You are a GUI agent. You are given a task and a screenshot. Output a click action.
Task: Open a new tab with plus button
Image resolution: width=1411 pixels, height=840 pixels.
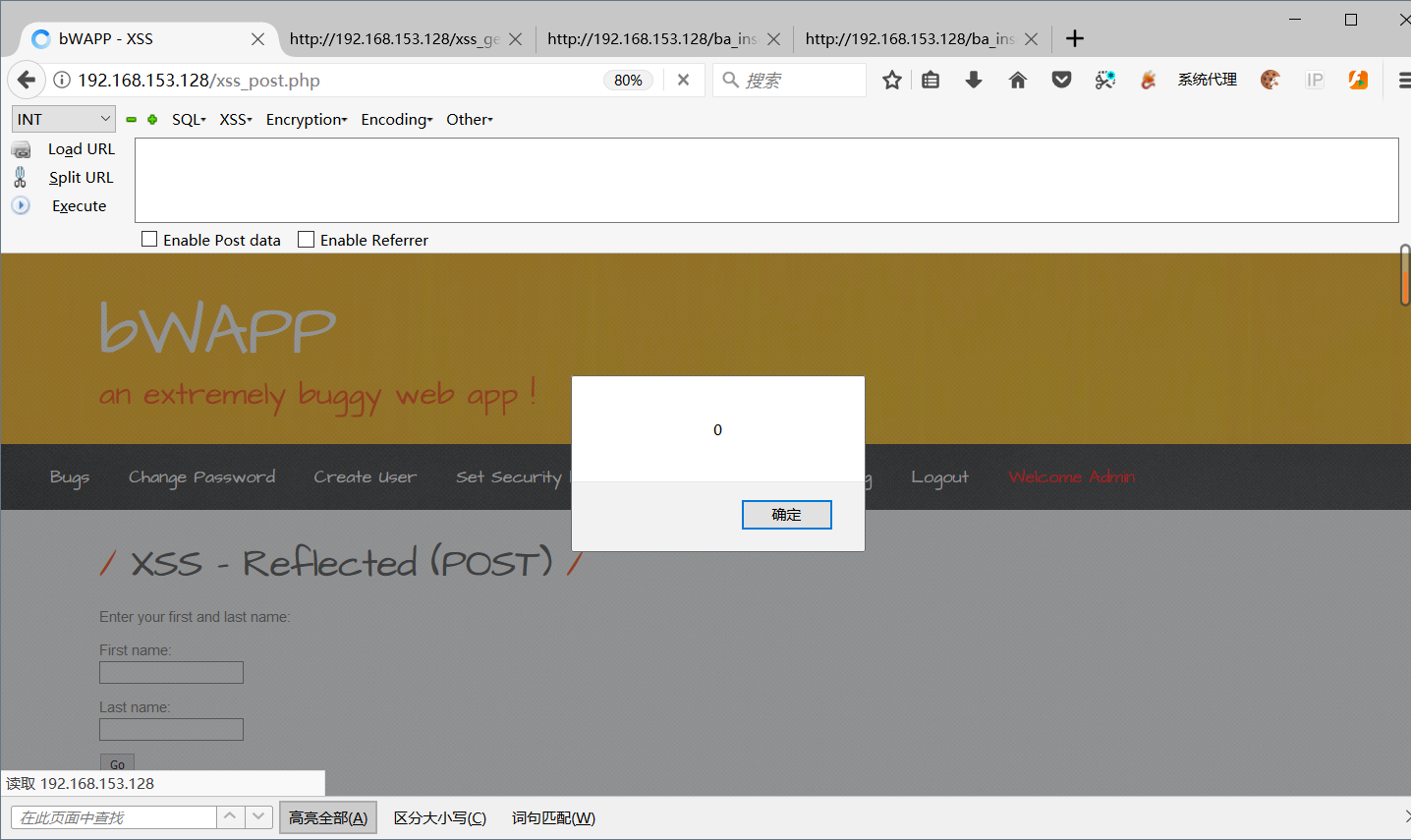(x=1075, y=38)
